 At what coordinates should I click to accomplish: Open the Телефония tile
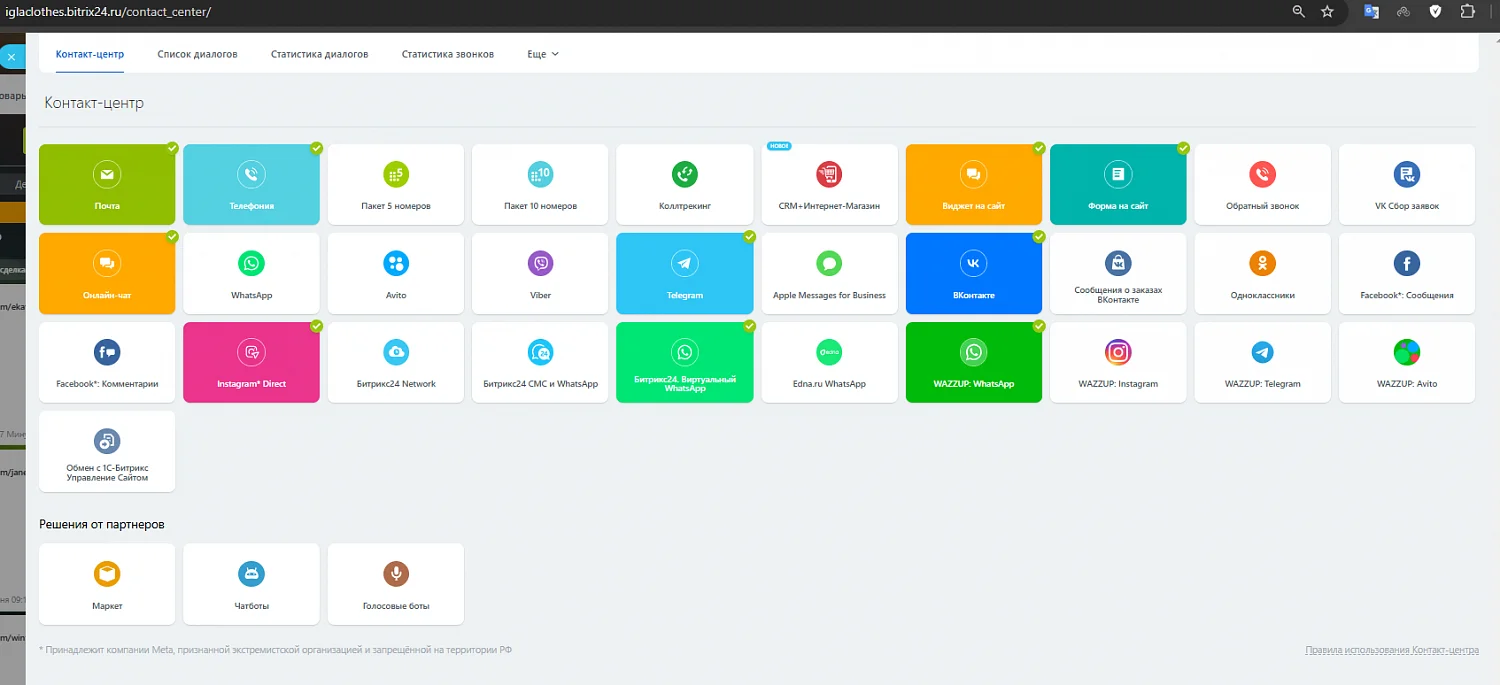pos(252,185)
